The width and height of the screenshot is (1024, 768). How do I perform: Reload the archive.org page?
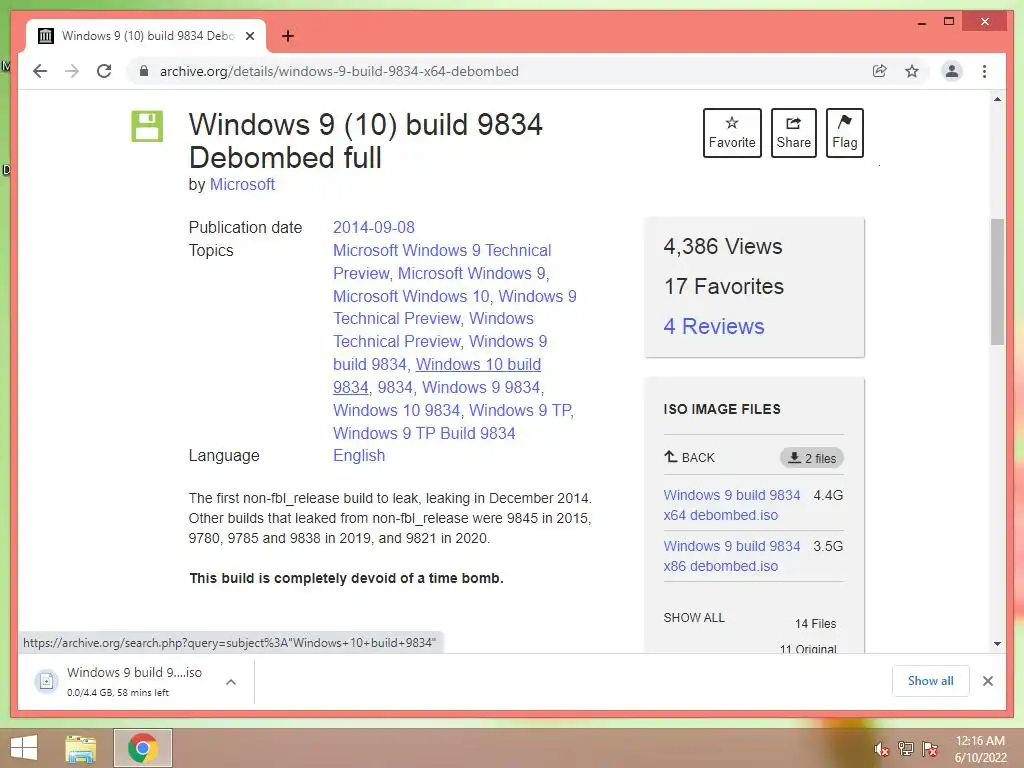click(x=104, y=71)
